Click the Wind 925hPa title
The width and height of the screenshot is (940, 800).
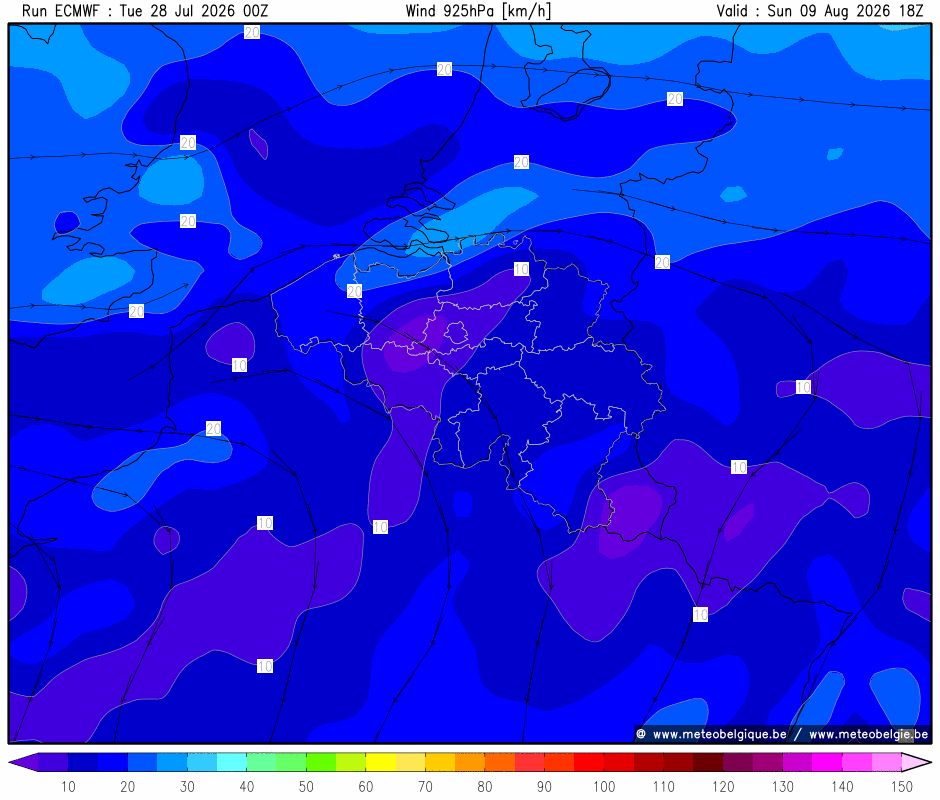click(x=478, y=11)
